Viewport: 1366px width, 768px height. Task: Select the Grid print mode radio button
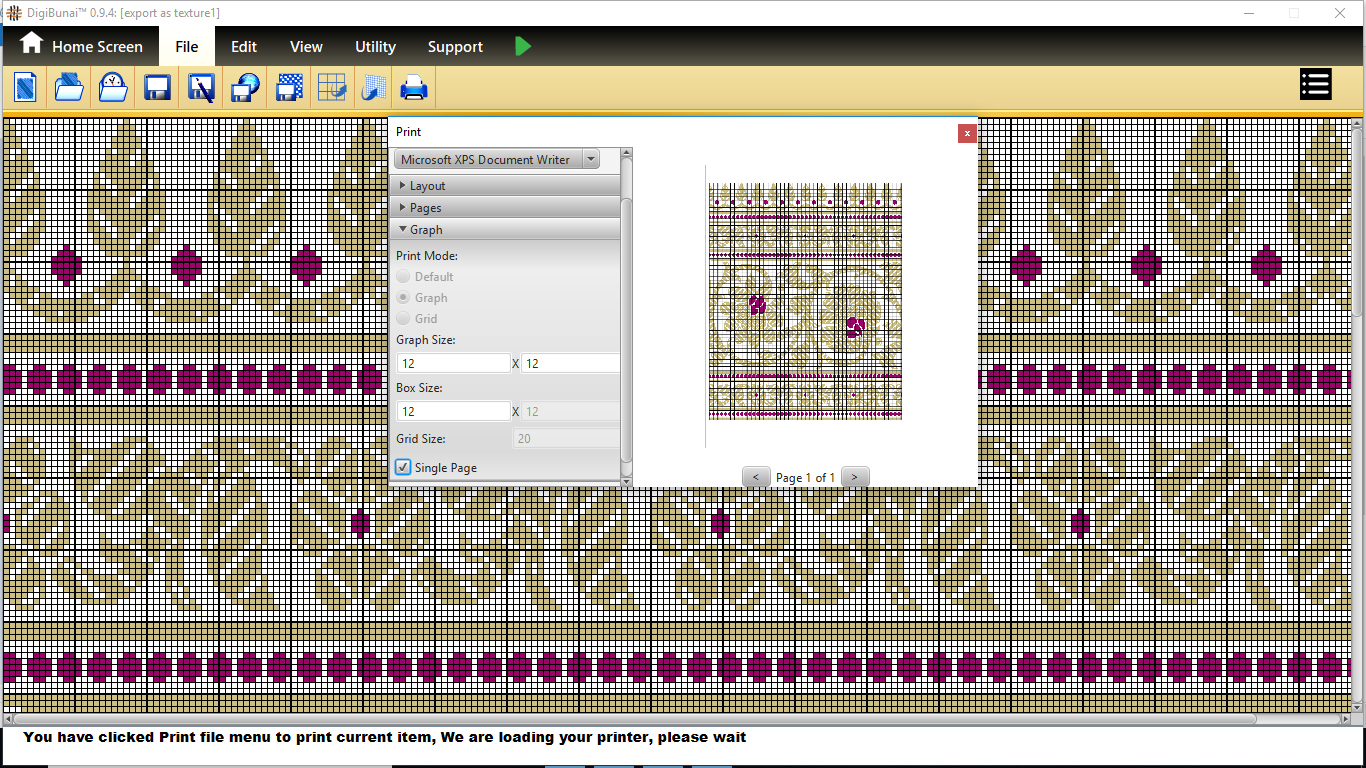tap(404, 319)
